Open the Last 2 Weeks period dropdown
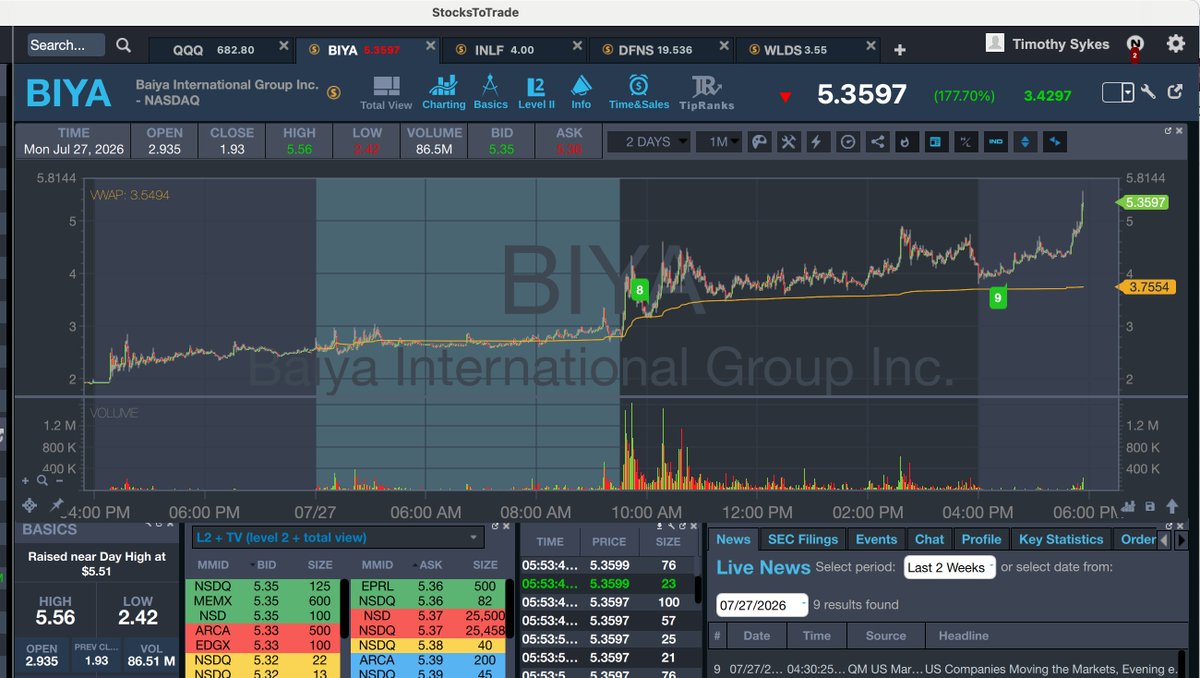The height and width of the screenshot is (678, 1200). click(x=949, y=567)
